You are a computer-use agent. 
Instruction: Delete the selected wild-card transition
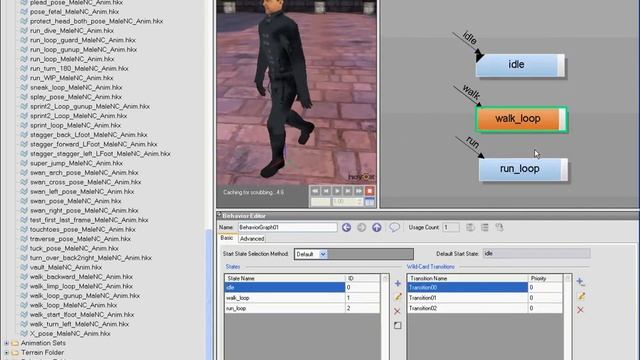click(x=580, y=310)
